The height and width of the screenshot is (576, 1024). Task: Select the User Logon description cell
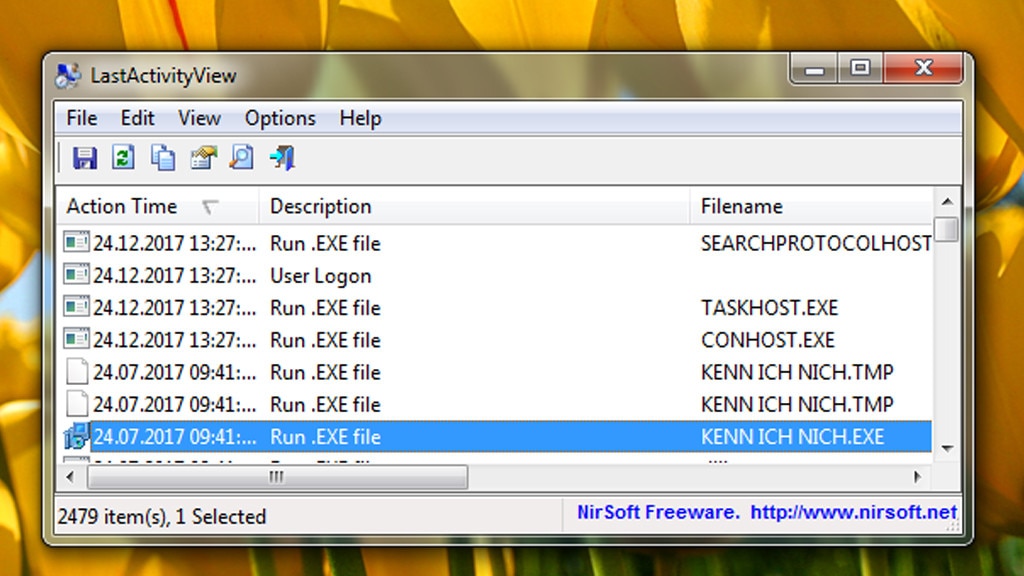coord(321,276)
